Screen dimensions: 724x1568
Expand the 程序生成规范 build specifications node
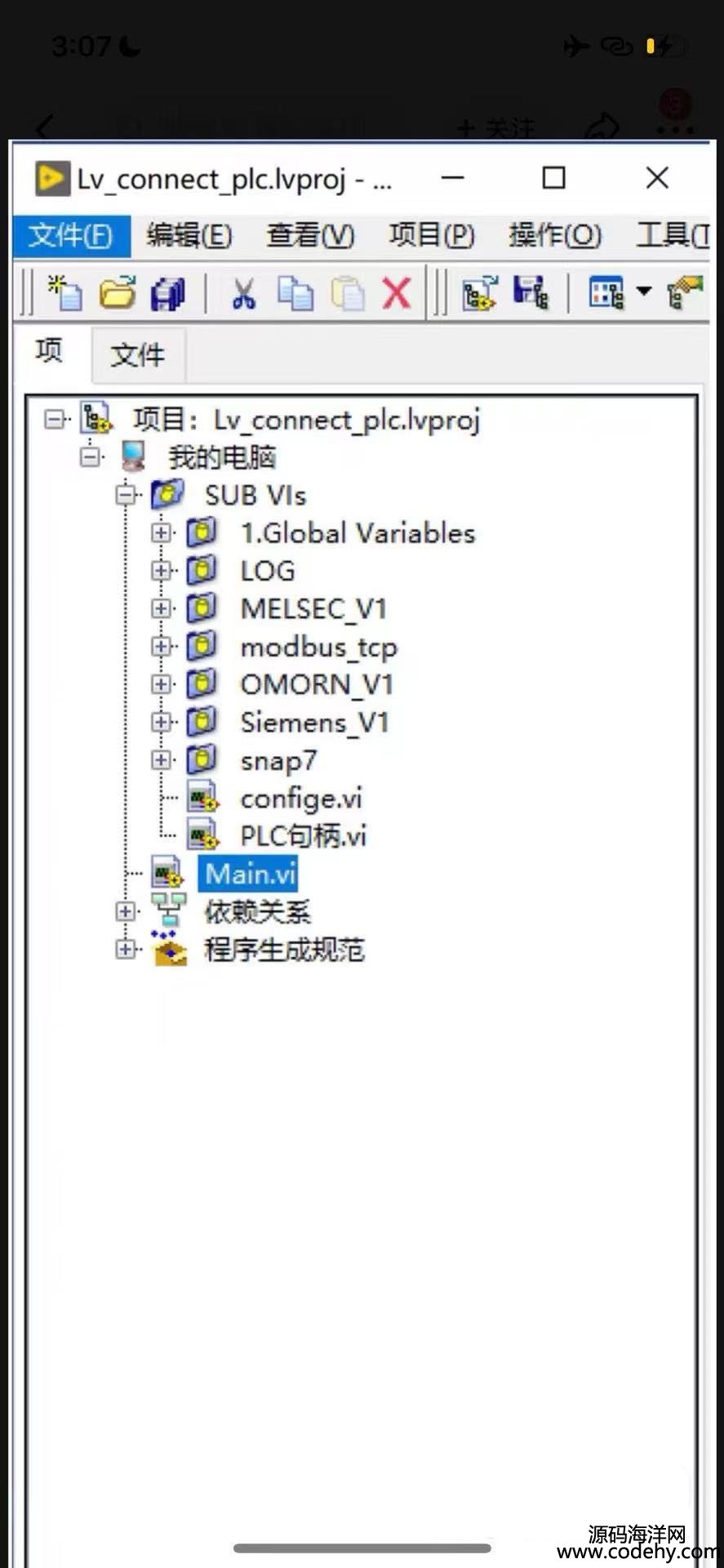[x=126, y=949]
